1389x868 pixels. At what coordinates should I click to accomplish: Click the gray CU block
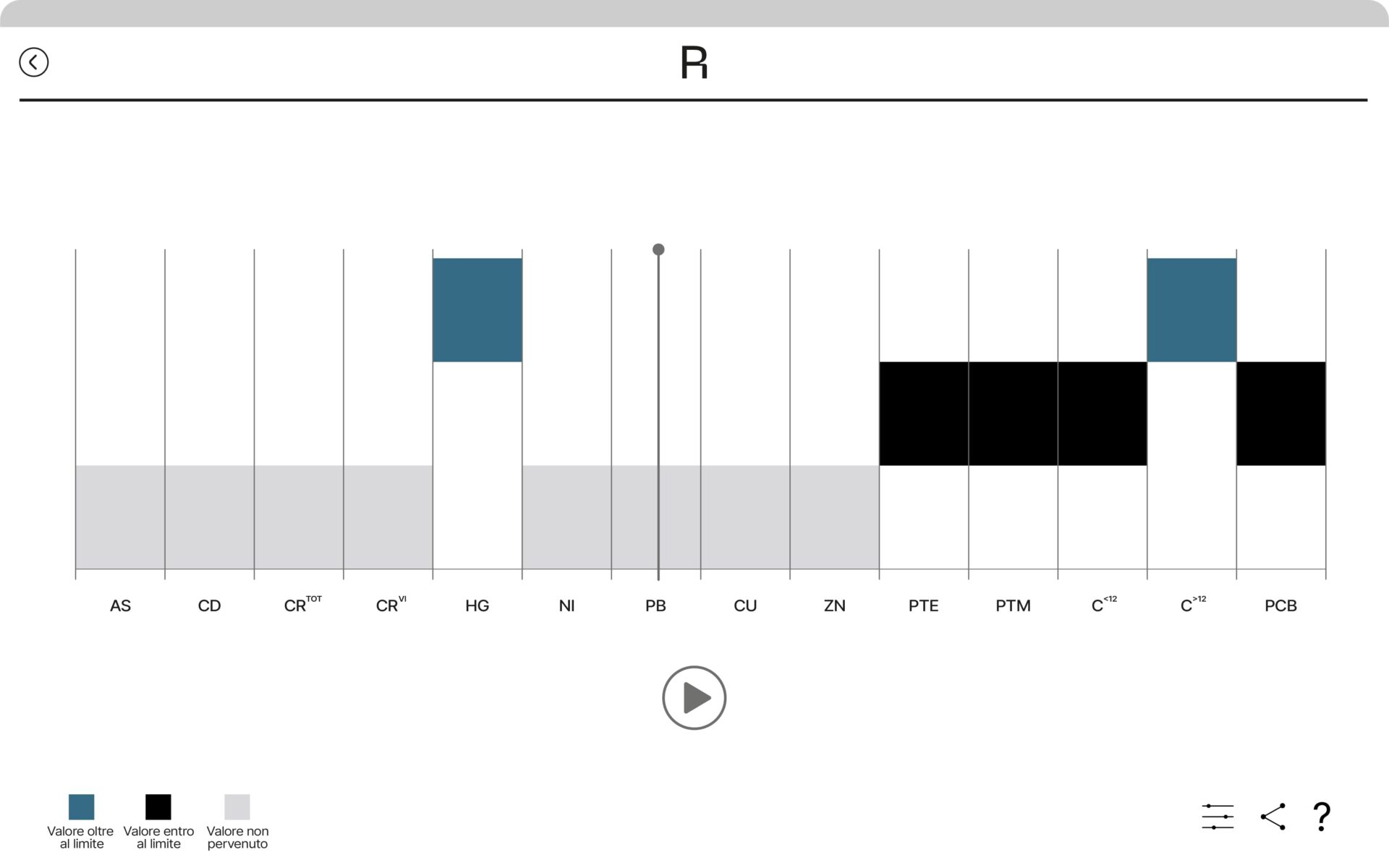[x=745, y=516]
